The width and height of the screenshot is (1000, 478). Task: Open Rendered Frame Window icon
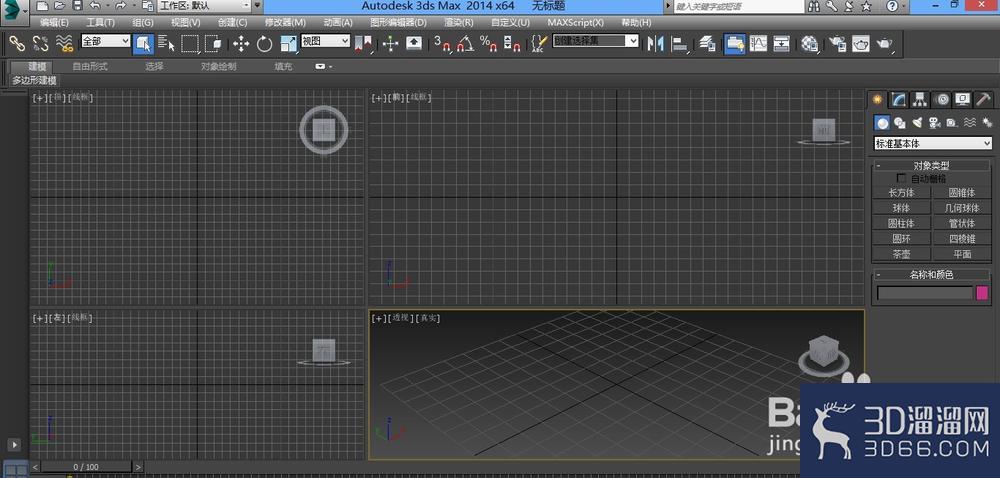(x=861, y=43)
